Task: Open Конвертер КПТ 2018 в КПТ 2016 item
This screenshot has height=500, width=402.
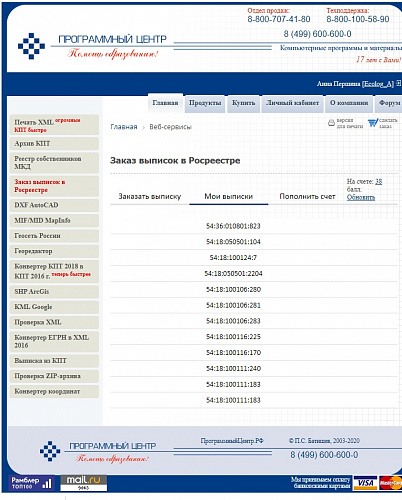Action: click(54, 271)
